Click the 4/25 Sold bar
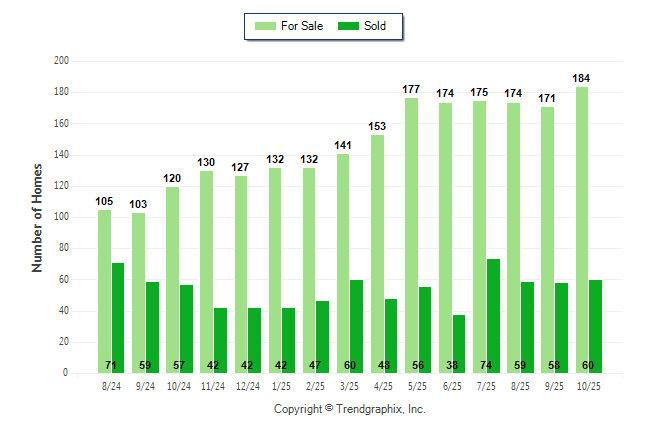646x434 pixels. point(391,336)
